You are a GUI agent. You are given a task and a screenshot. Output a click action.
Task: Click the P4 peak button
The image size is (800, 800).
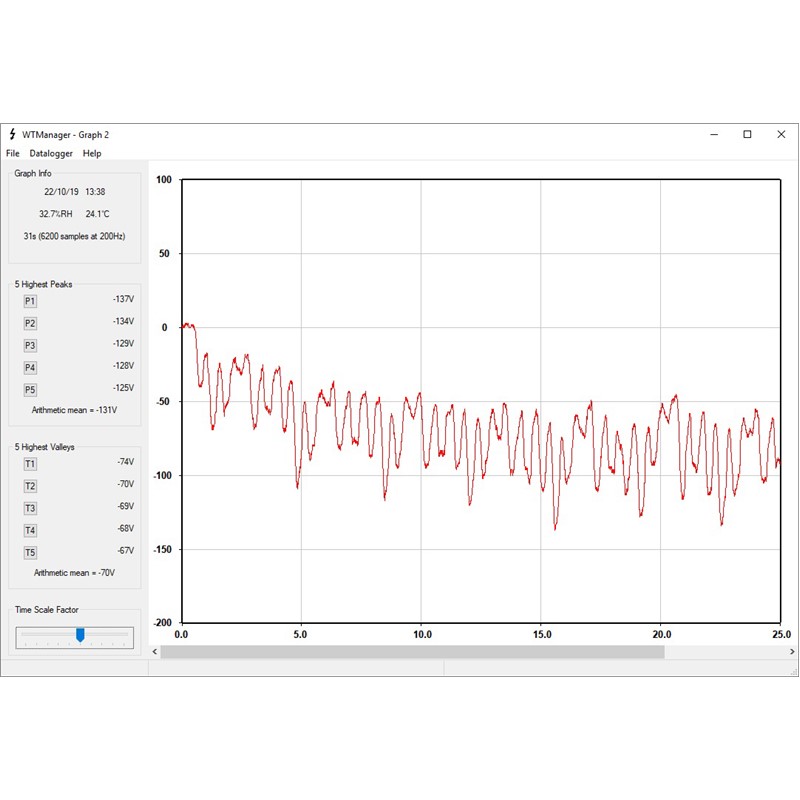[x=30, y=367]
